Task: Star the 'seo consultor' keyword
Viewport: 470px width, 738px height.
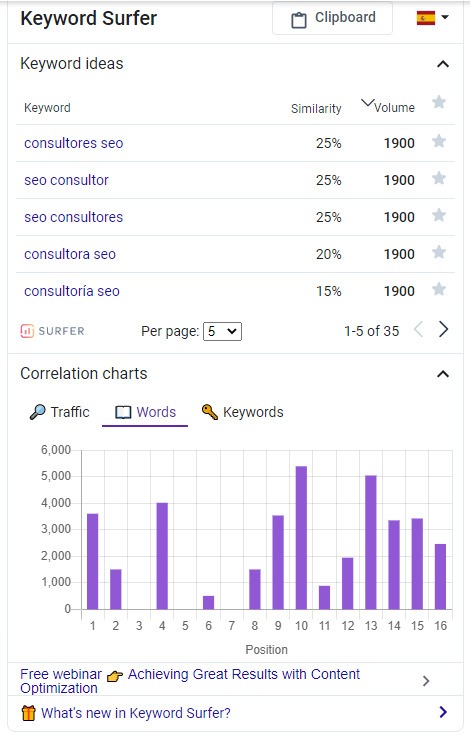Action: (439, 178)
